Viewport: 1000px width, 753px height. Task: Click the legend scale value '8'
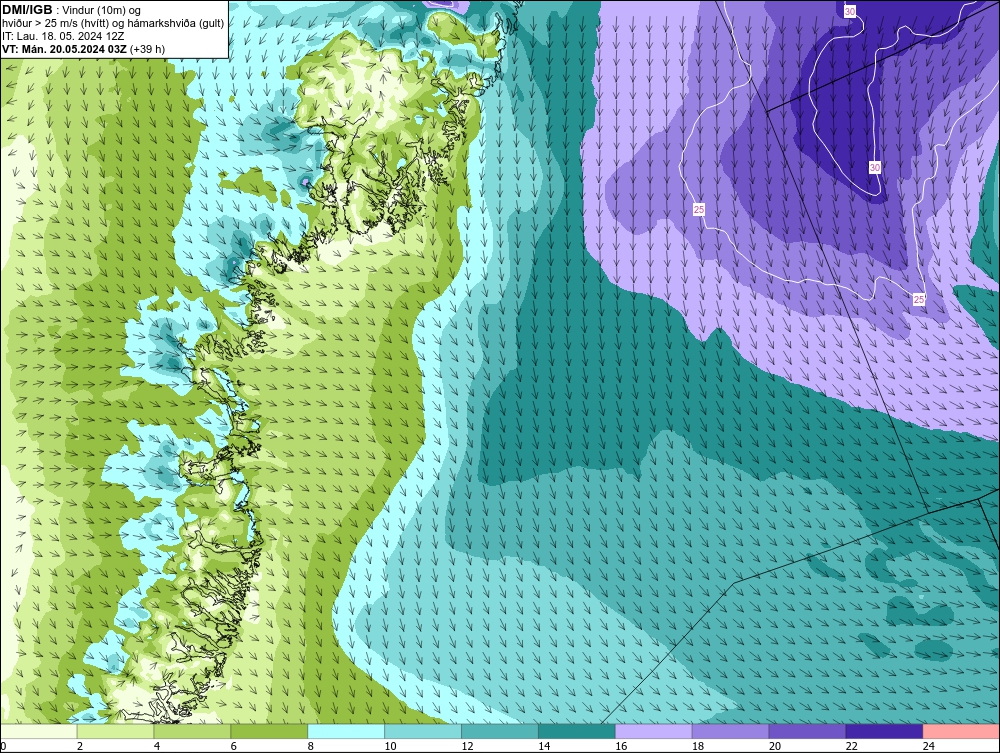coord(311,746)
